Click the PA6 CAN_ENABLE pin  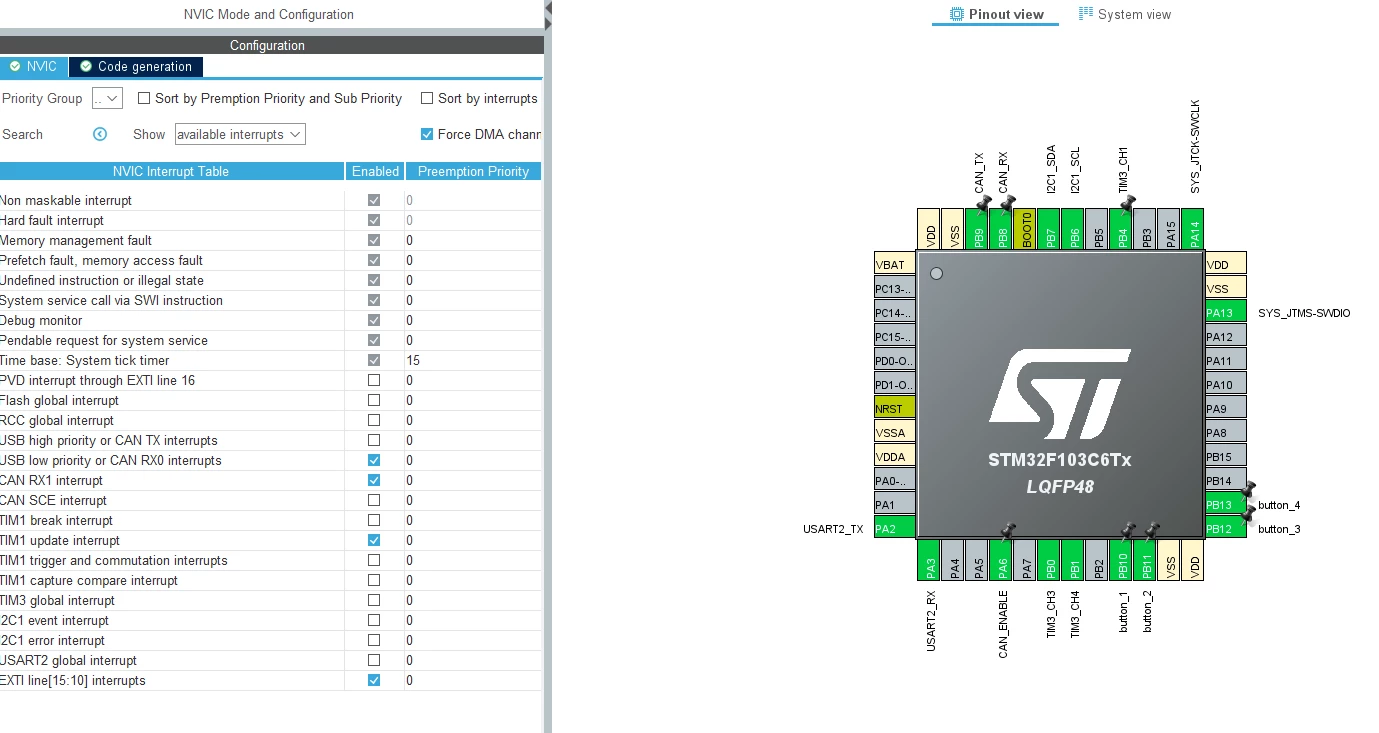[1002, 560]
